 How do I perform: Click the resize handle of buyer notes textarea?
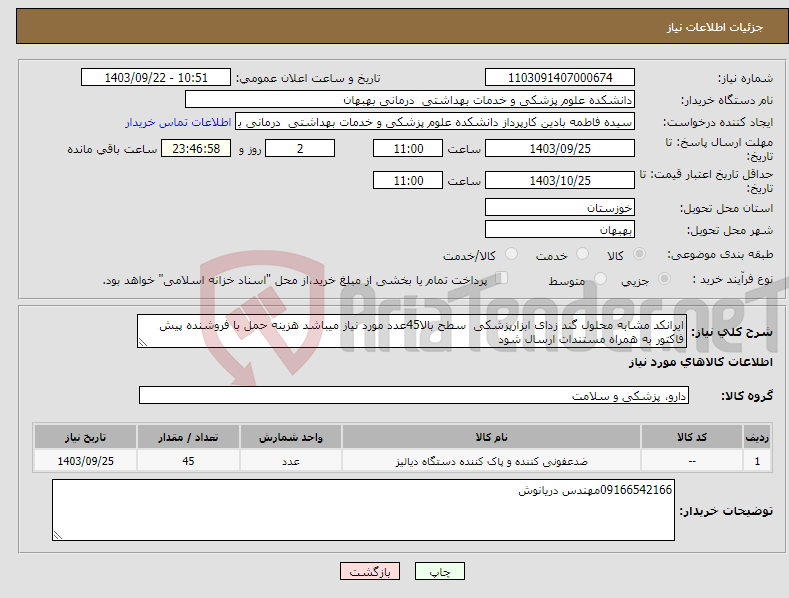pyautogui.click(x=58, y=535)
